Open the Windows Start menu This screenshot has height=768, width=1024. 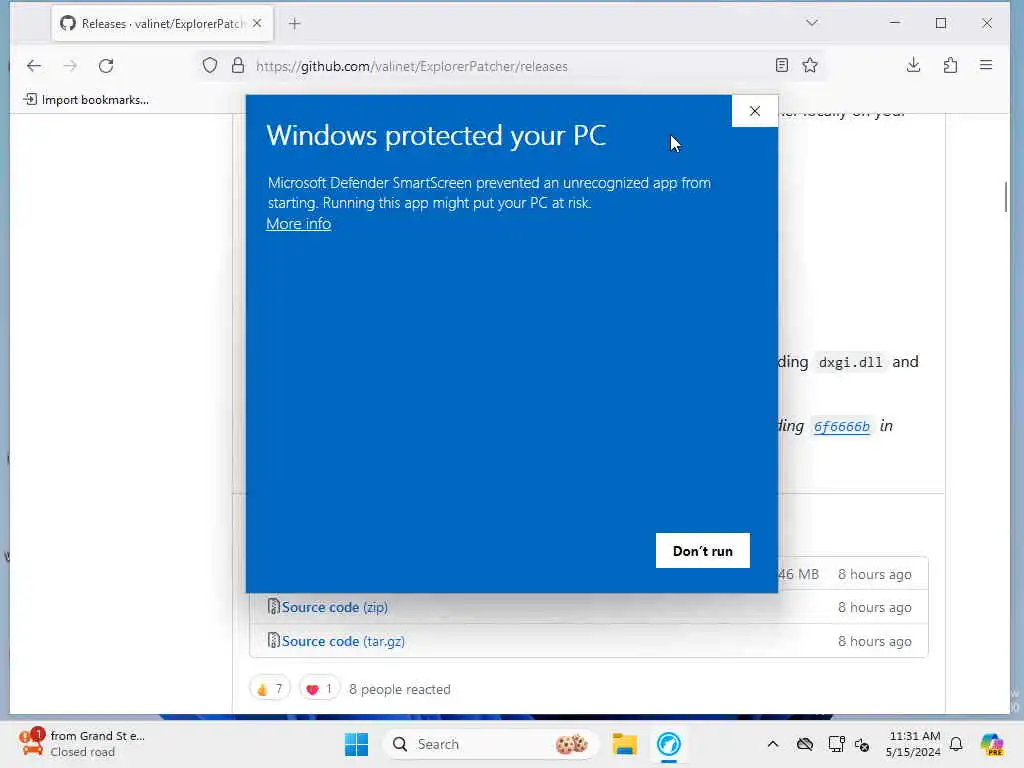point(356,744)
